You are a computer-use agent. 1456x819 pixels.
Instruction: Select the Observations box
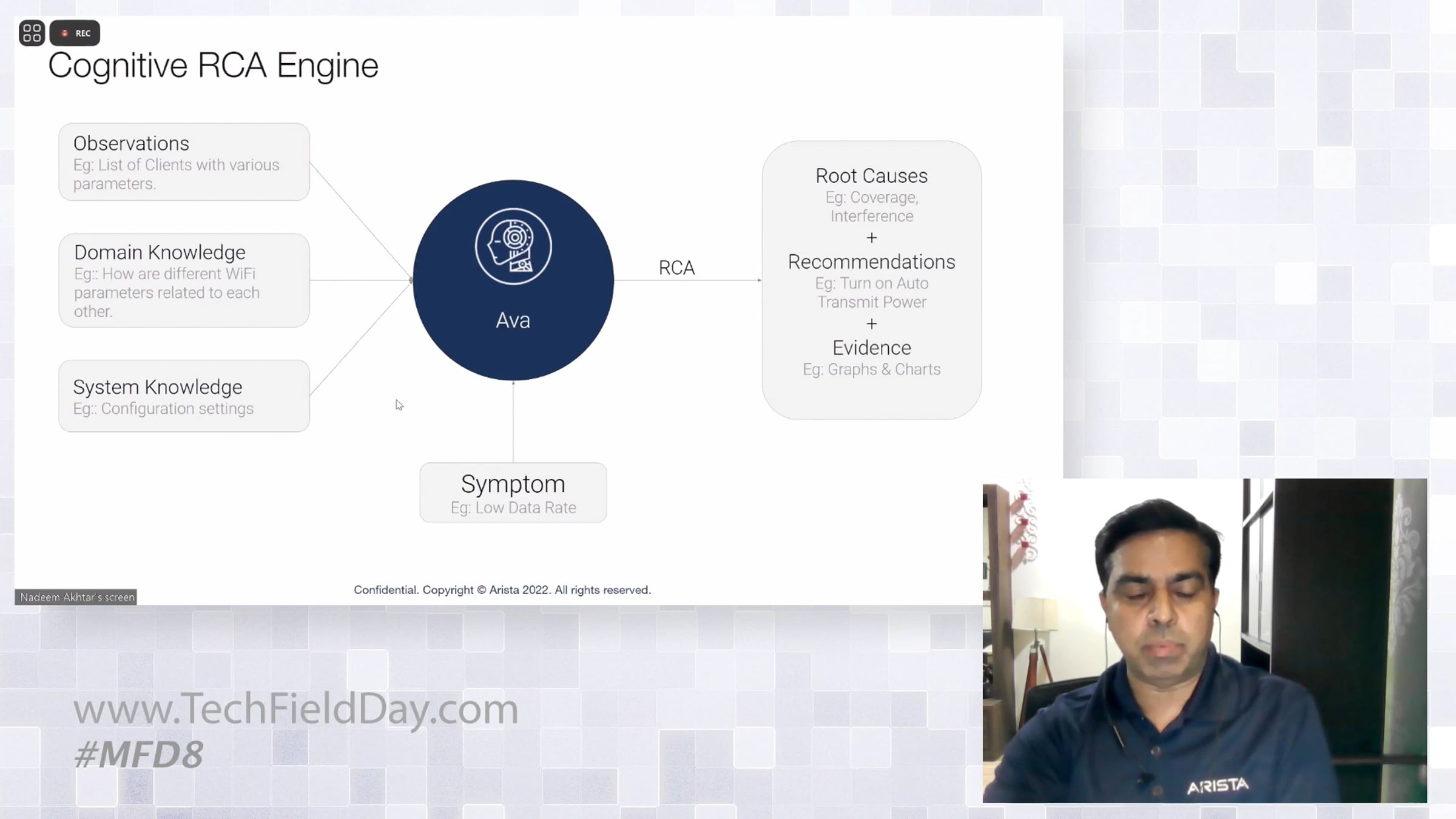[x=184, y=162]
